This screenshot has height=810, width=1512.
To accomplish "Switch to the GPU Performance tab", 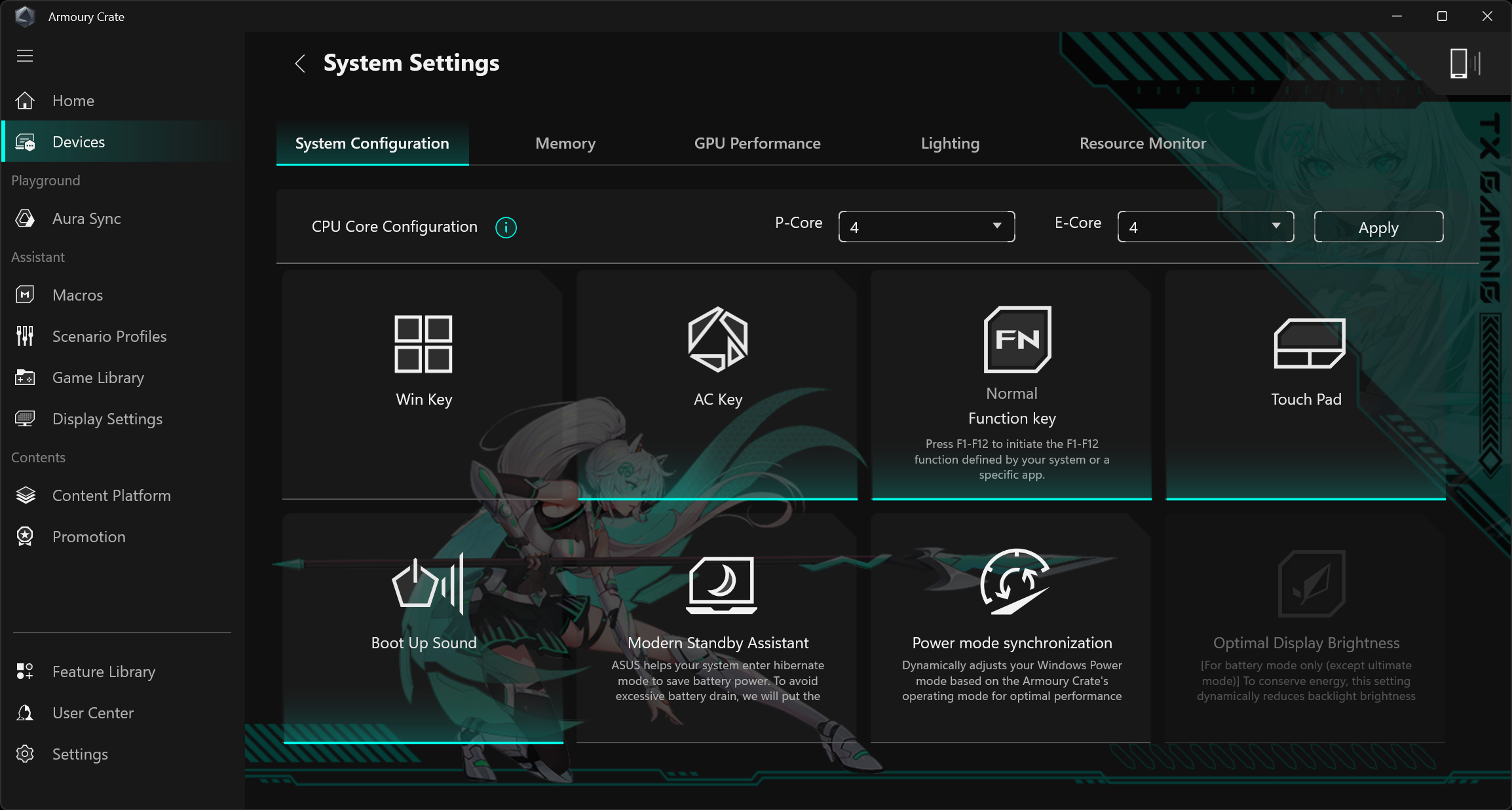I will pyautogui.click(x=757, y=143).
